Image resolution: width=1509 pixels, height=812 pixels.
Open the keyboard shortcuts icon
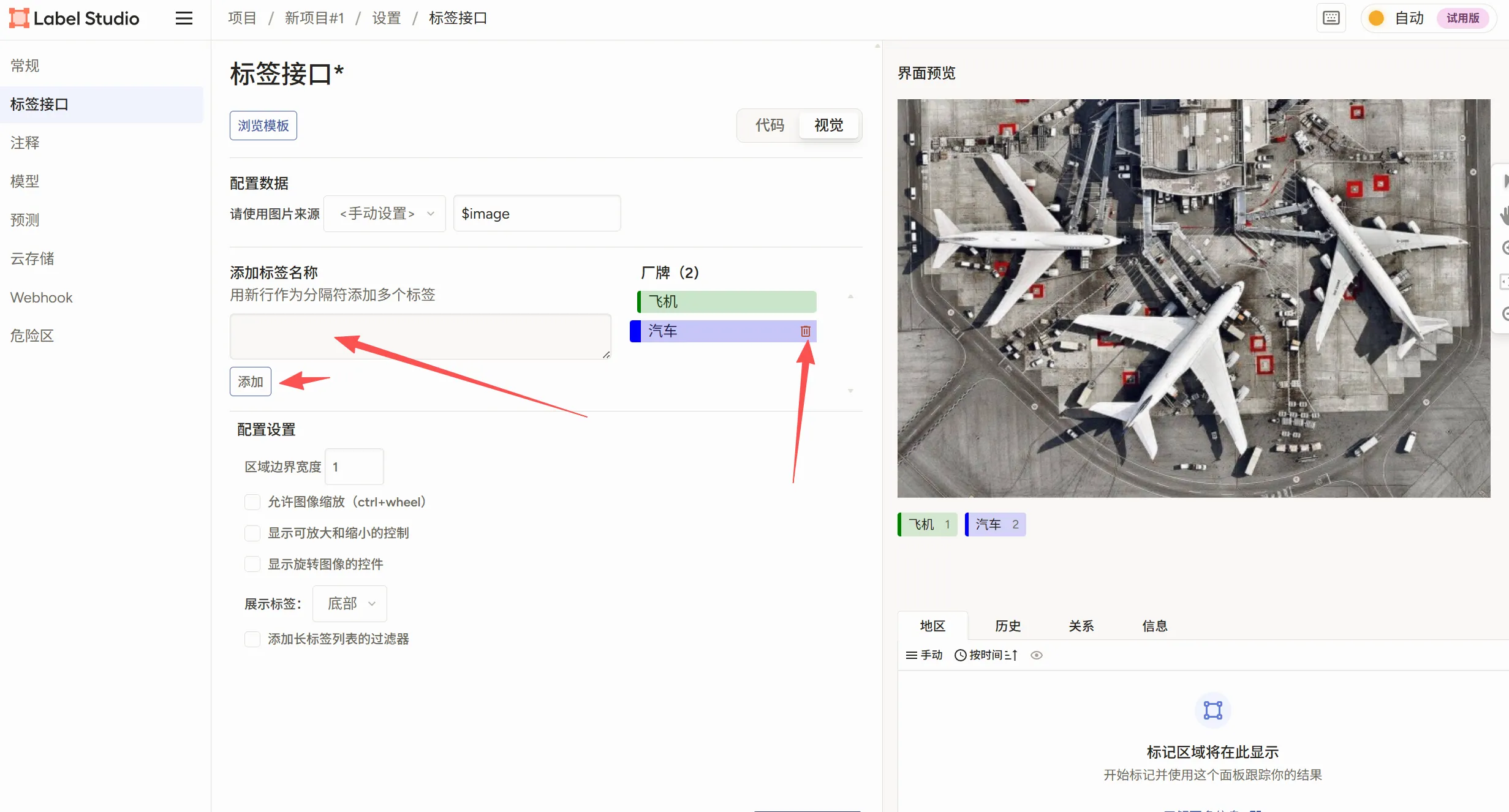tap(1331, 18)
